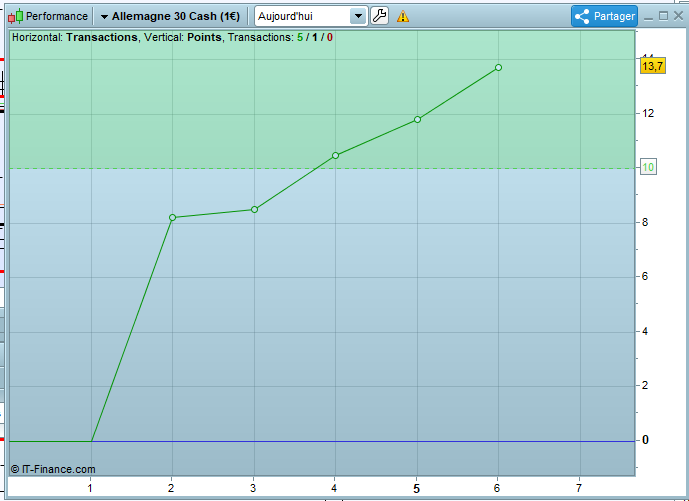Select the data point at transaction 2

pyautogui.click(x=172, y=218)
